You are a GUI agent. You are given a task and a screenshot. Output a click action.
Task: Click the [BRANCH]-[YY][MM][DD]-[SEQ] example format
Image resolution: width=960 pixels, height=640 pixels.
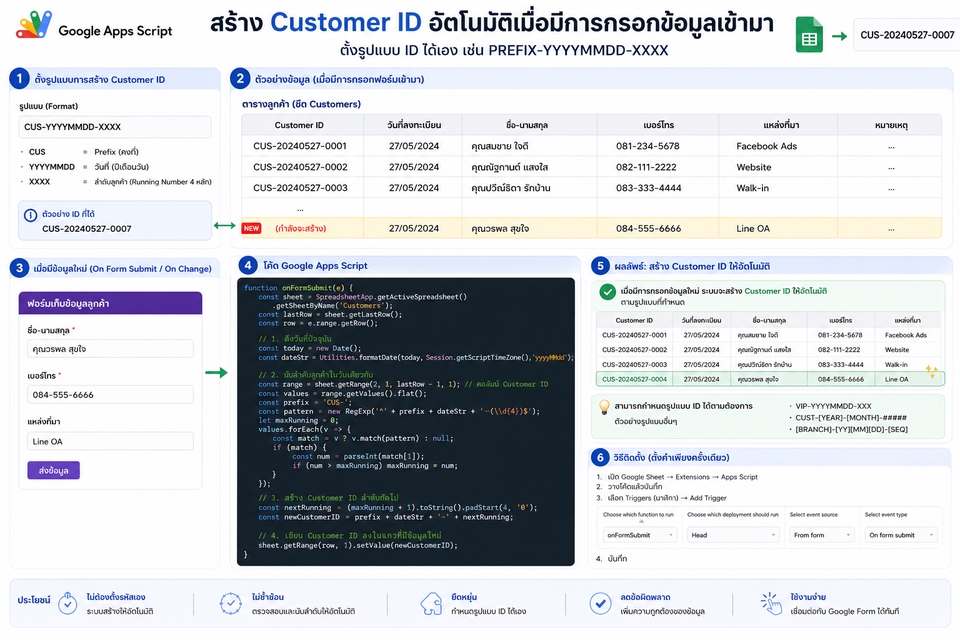pos(852,429)
